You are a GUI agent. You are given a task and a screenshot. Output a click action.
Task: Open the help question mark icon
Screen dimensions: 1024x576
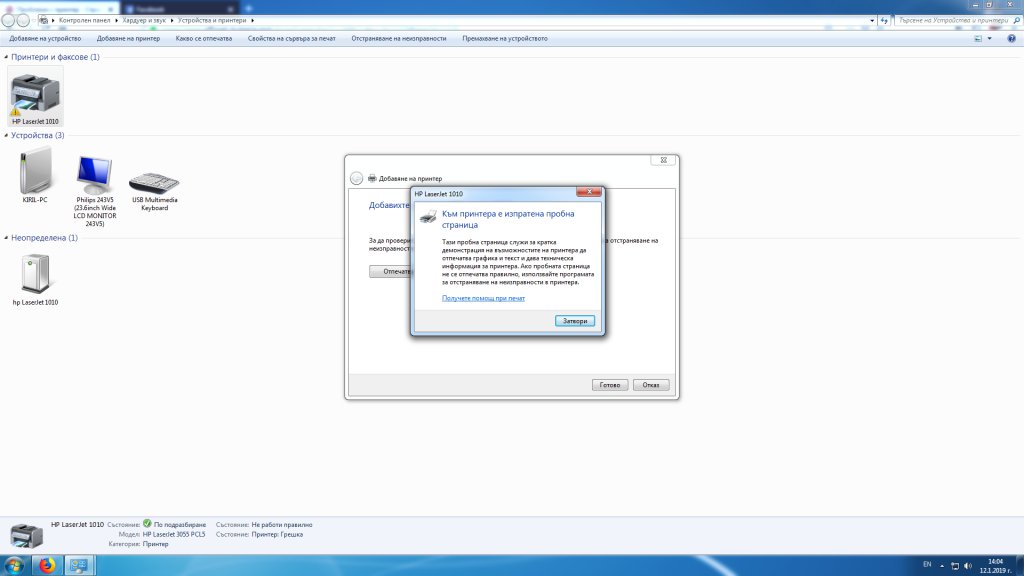coord(1011,39)
